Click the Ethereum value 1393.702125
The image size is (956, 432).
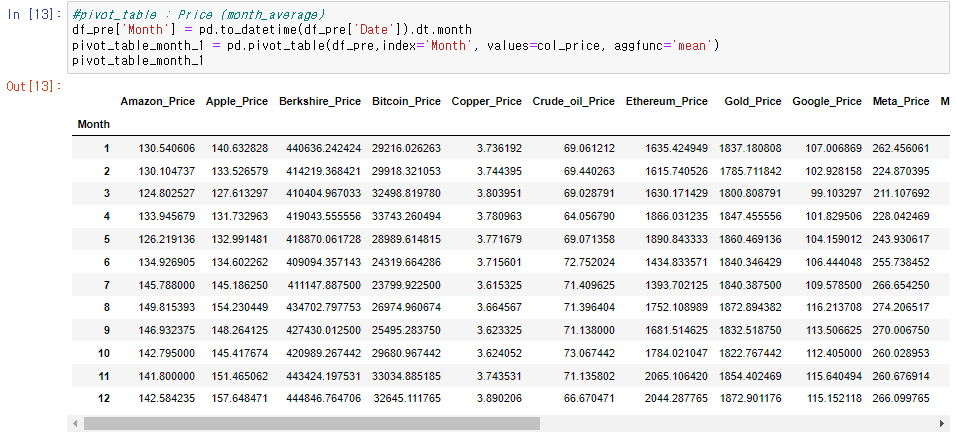click(x=676, y=285)
